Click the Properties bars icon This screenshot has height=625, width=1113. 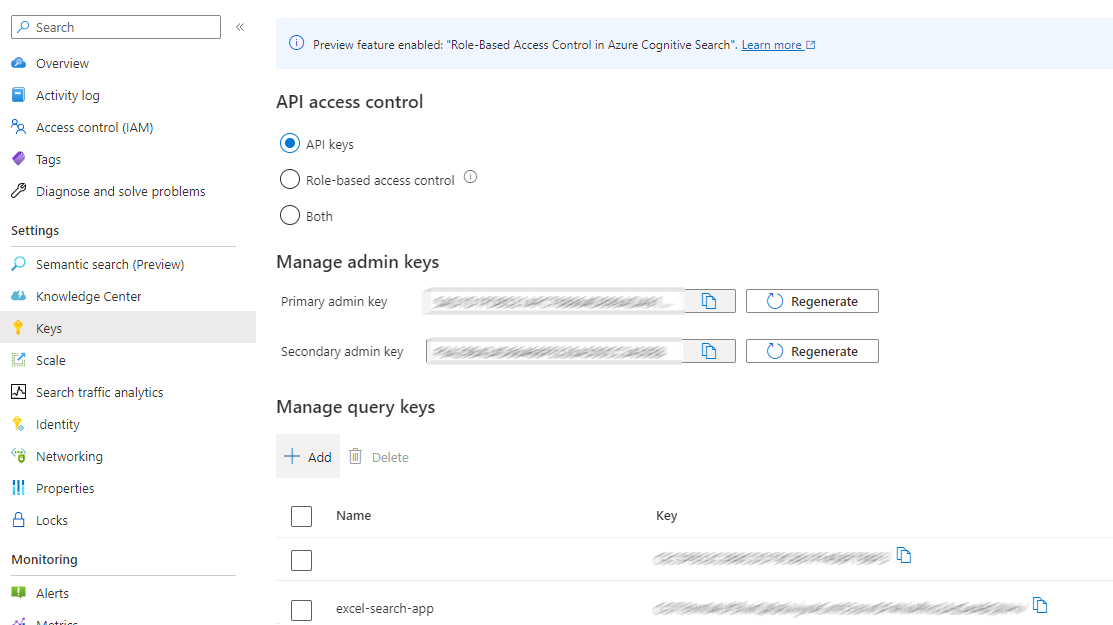[19, 487]
